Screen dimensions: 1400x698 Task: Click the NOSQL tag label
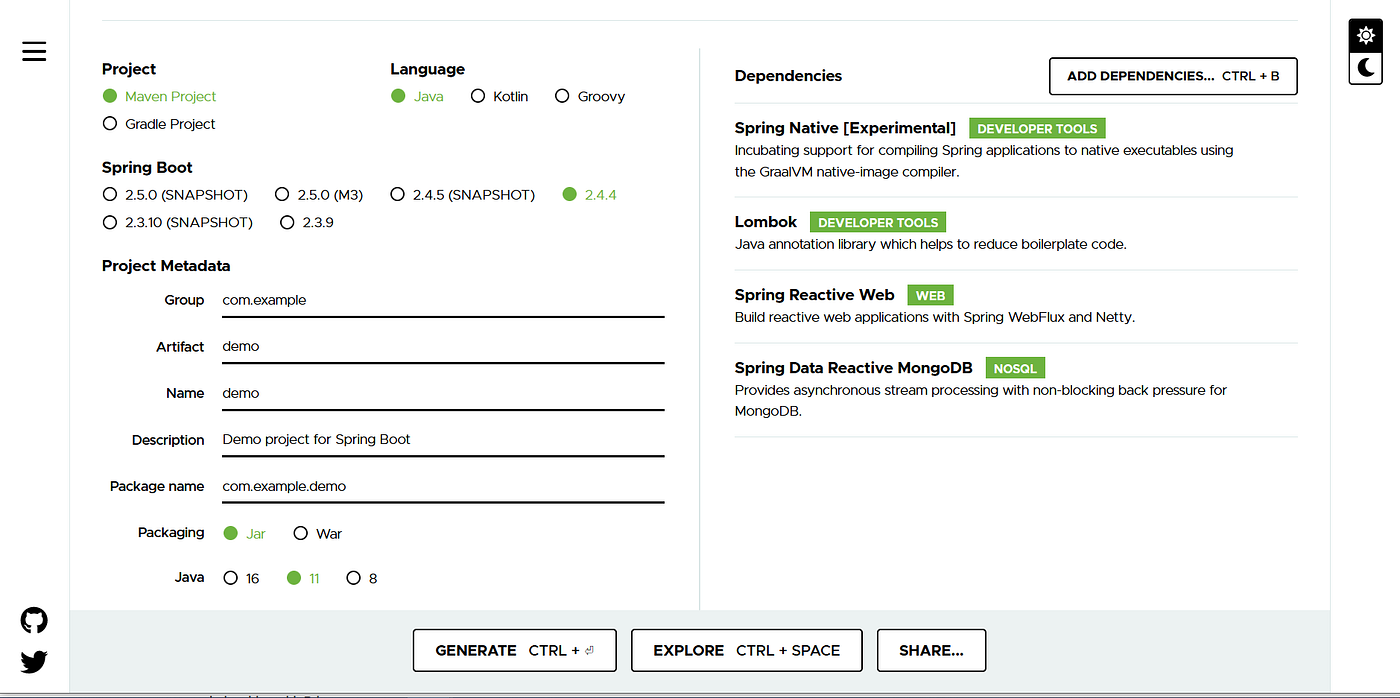click(x=1015, y=368)
